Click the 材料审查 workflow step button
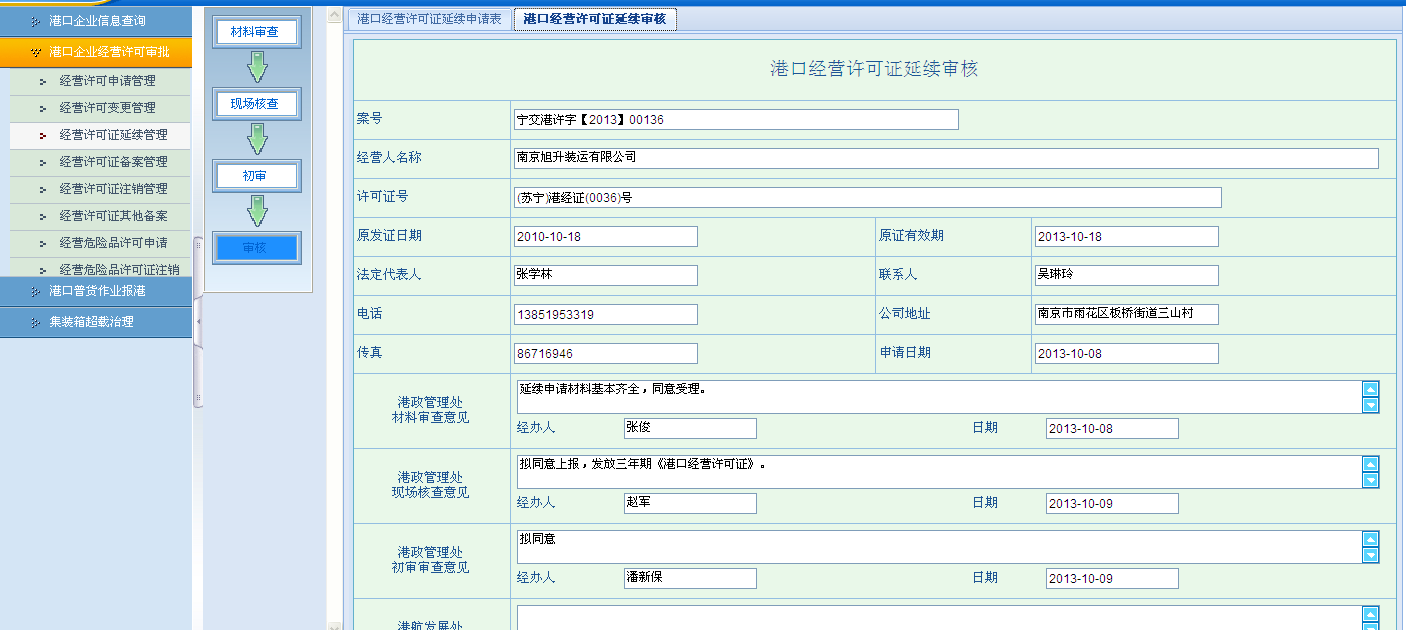The height and width of the screenshot is (630, 1406). pyautogui.click(x=256, y=32)
